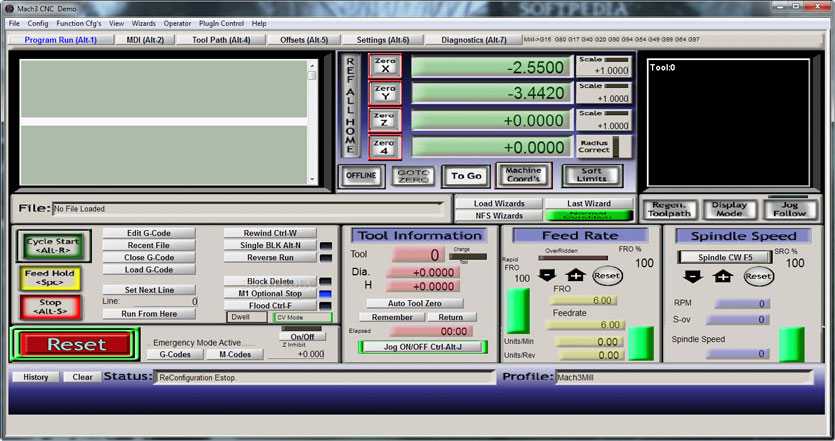This screenshot has height=441, width=835.
Task: Click the Zero X axis button
Action: [x=385, y=66]
